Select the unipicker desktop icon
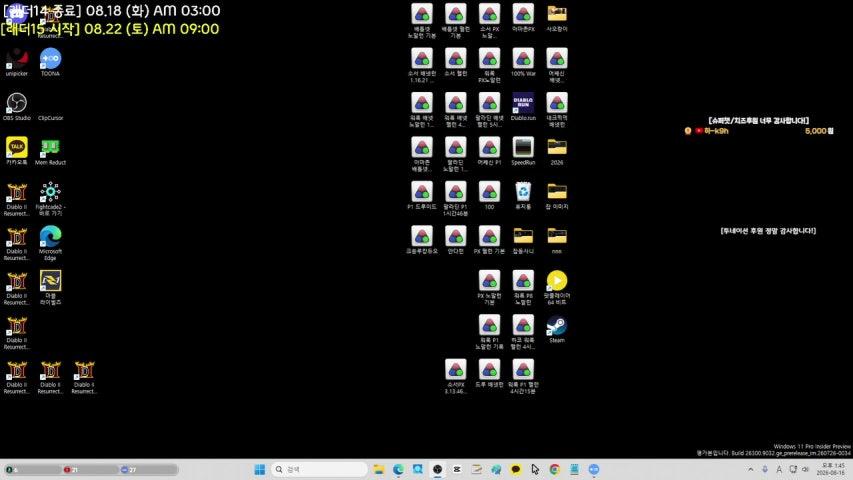 pyautogui.click(x=16, y=62)
